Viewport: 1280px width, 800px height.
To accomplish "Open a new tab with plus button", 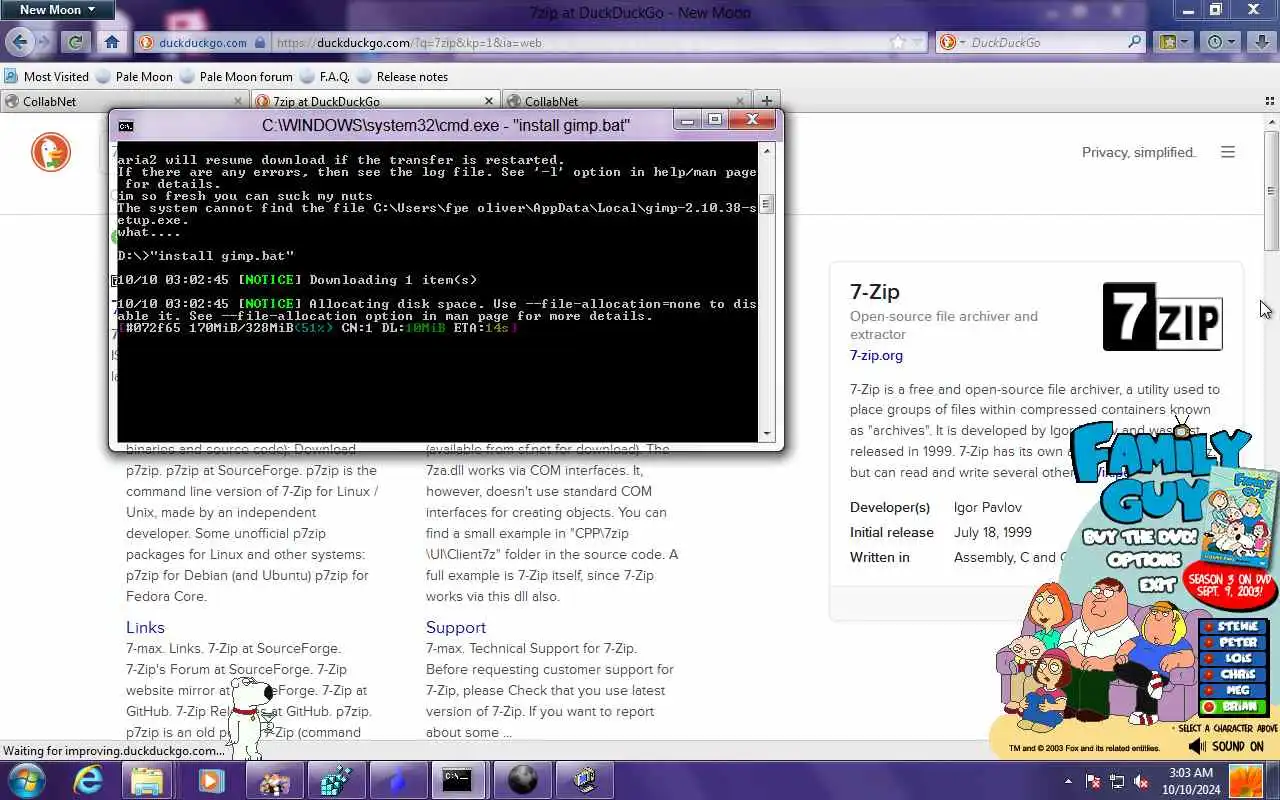I will point(766,101).
